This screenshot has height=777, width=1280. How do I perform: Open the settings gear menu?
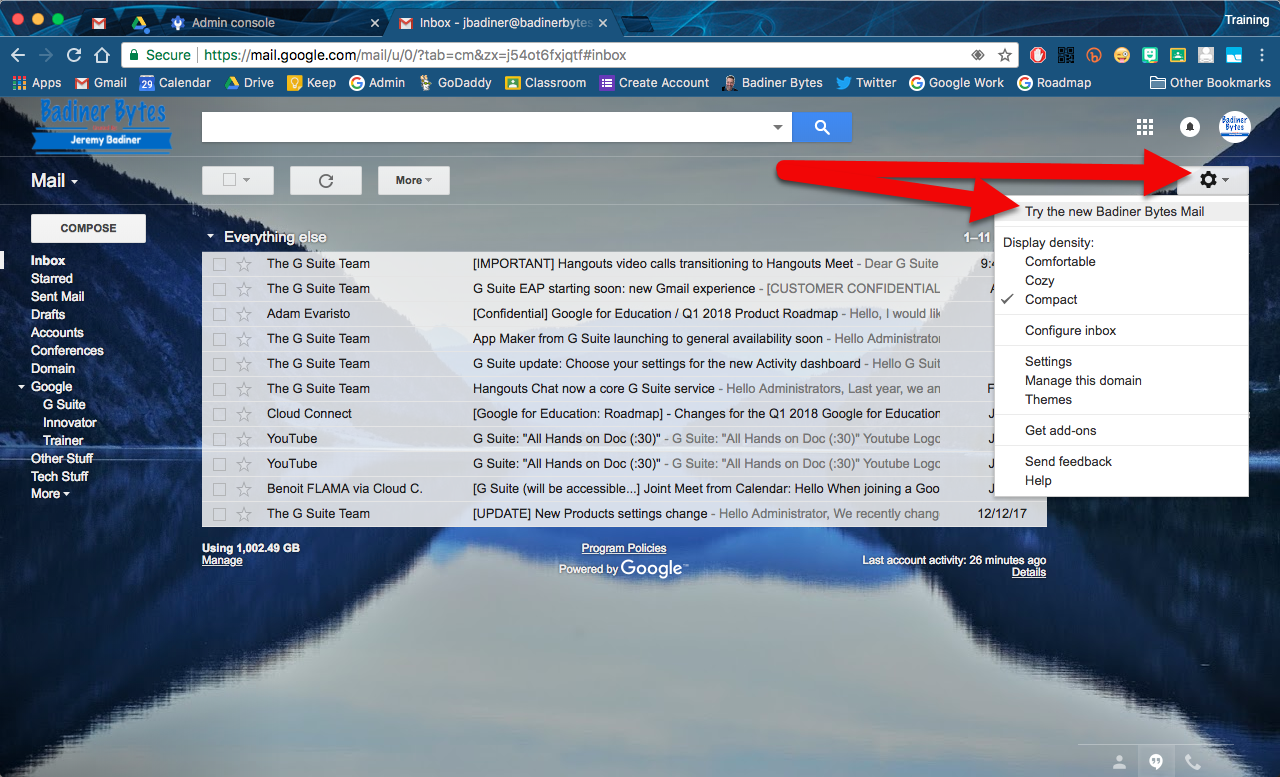[1213, 180]
